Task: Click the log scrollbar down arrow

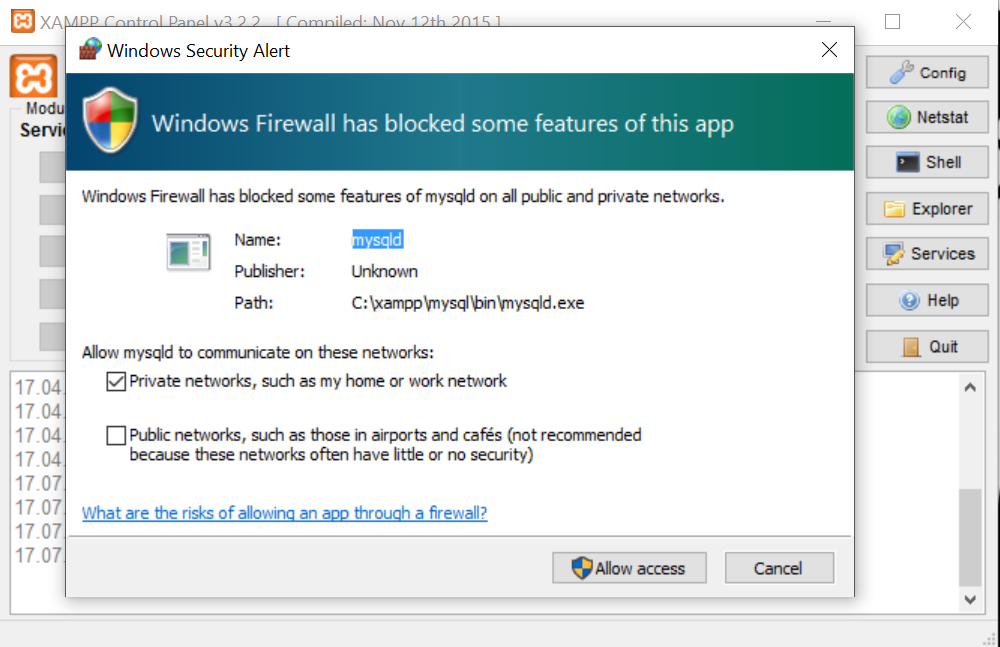Action: pos(970,599)
